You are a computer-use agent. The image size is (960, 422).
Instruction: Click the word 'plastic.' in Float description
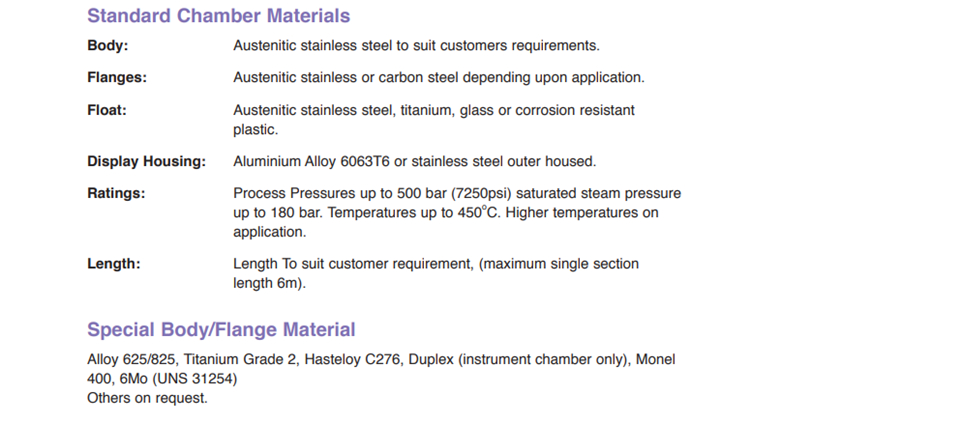tap(255, 130)
